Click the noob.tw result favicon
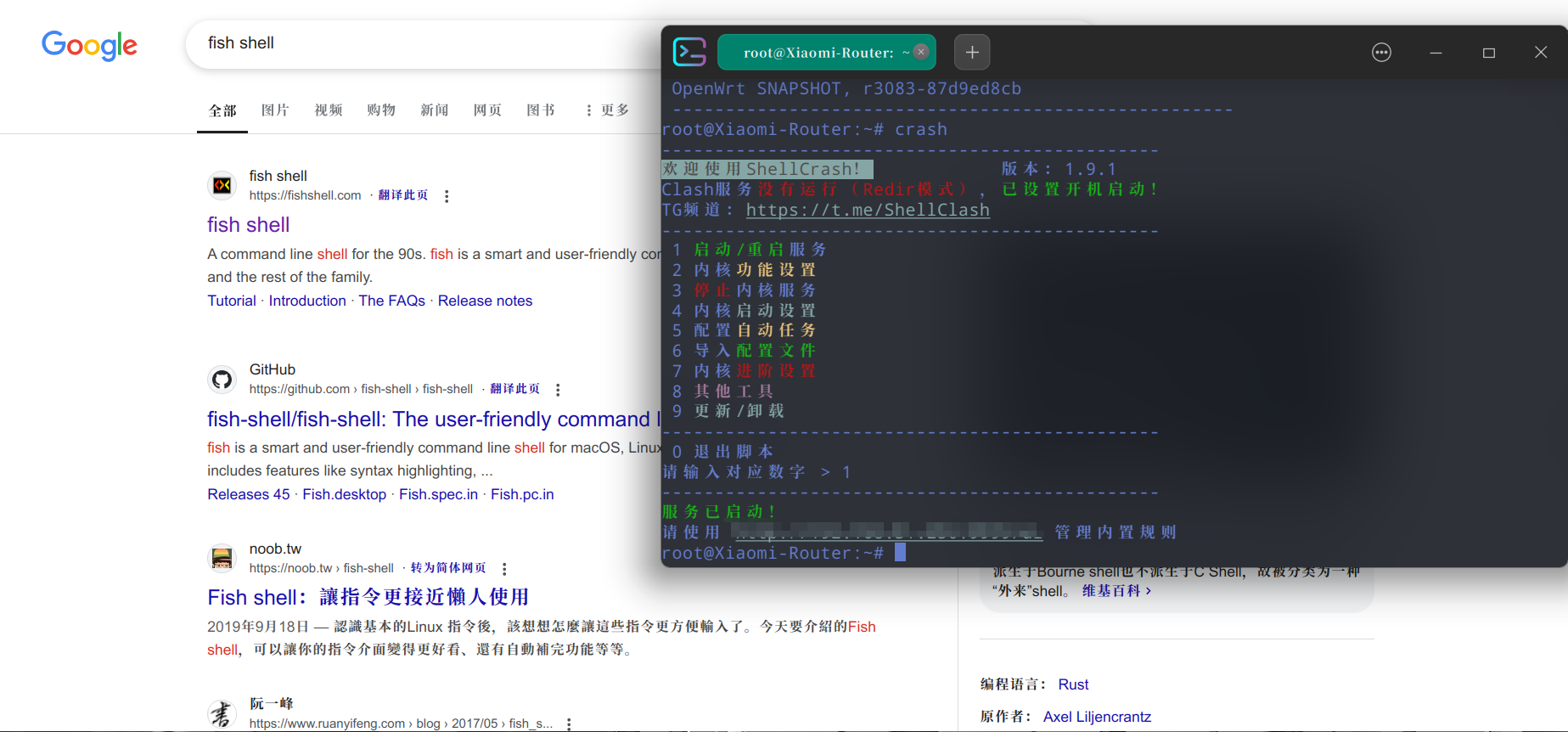The image size is (1568, 732). click(x=222, y=558)
